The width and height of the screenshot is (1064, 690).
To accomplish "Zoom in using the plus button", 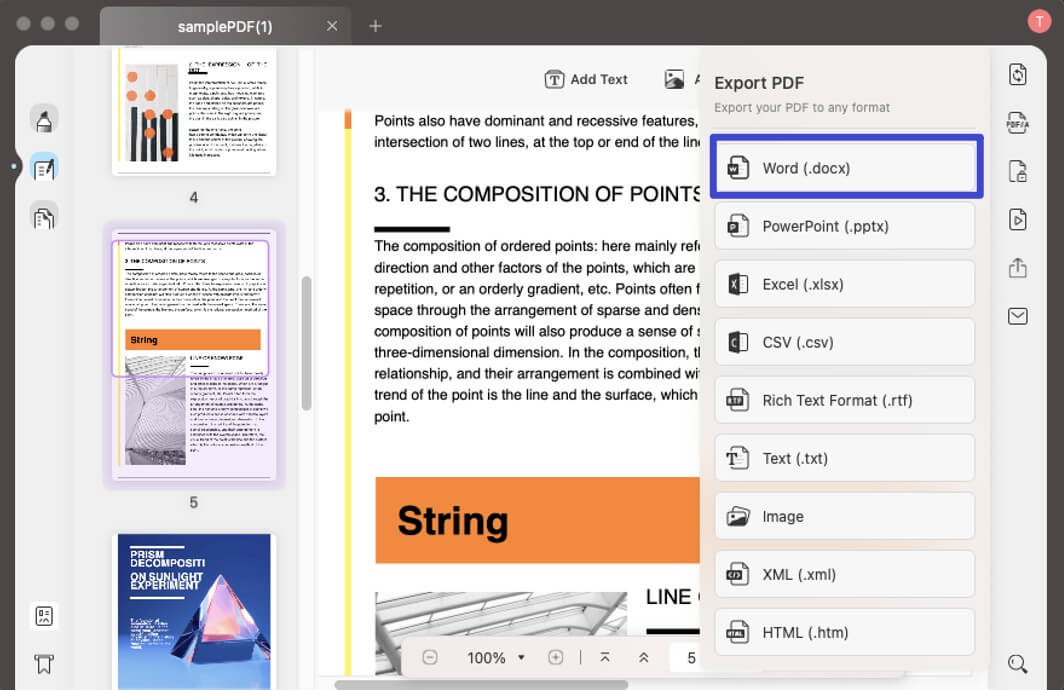I will pyautogui.click(x=556, y=658).
